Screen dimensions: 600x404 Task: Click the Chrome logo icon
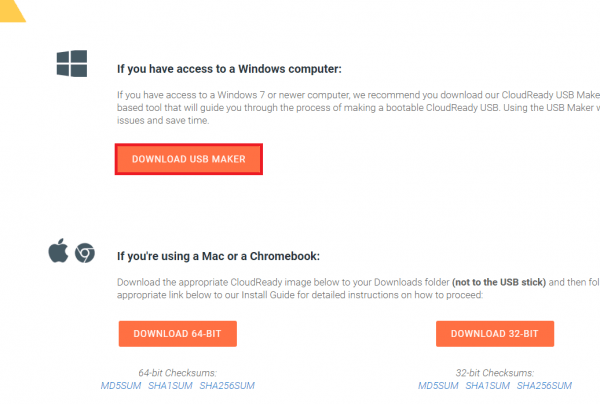[85, 253]
